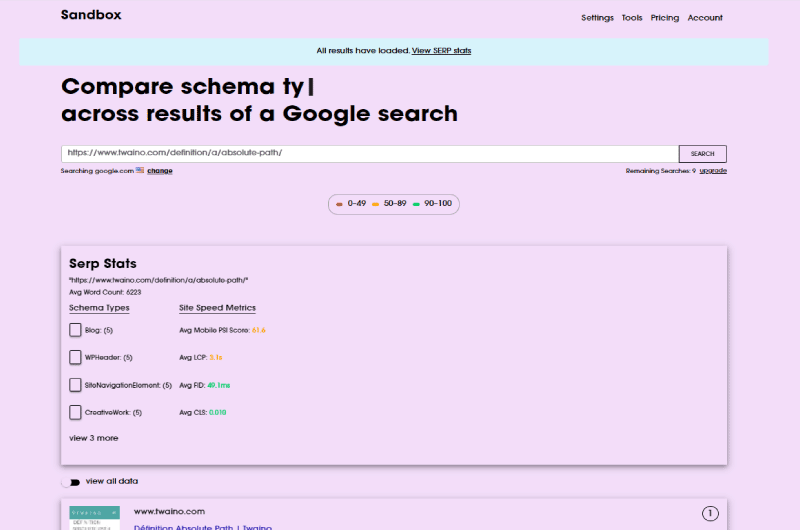The width and height of the screenshot is (800, 530).
Task: Click the Sandbox logo
Action: pos(91,15)
